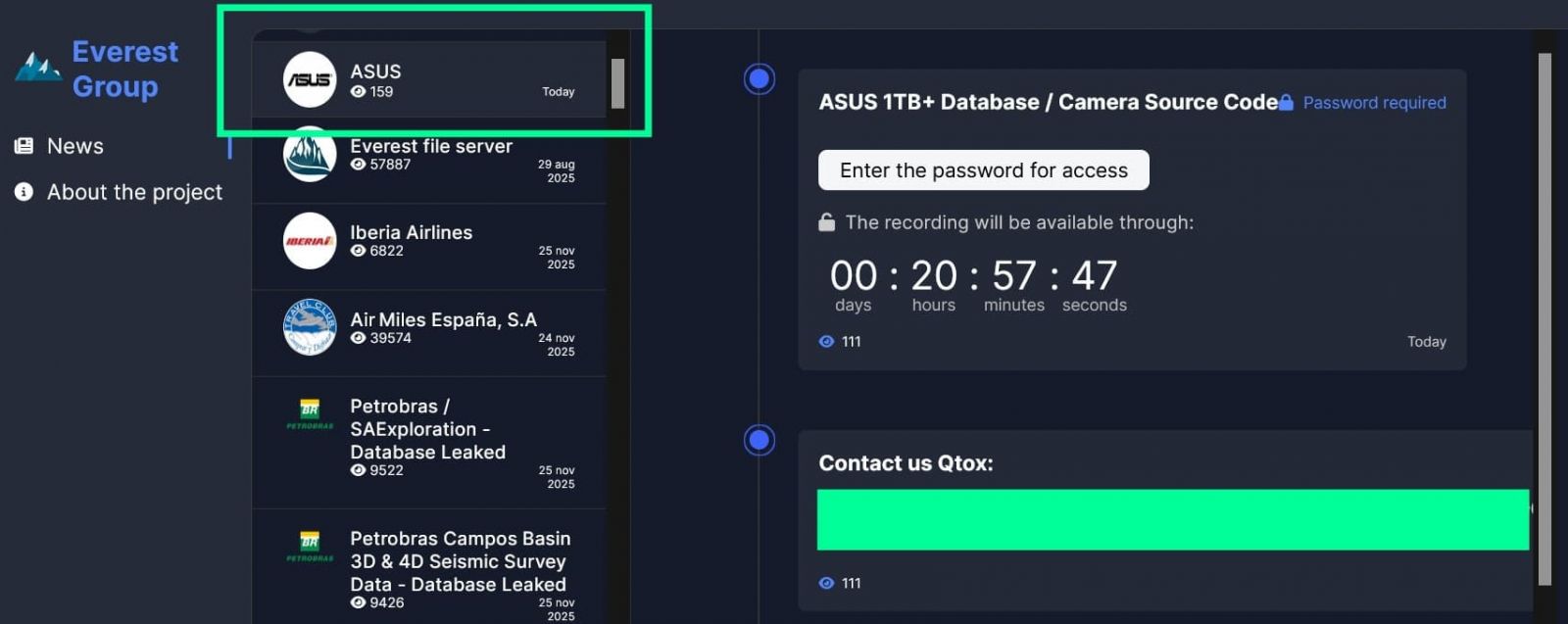Click the green redacted Qtox contact bar
1568x624 pixels.
1172,519
